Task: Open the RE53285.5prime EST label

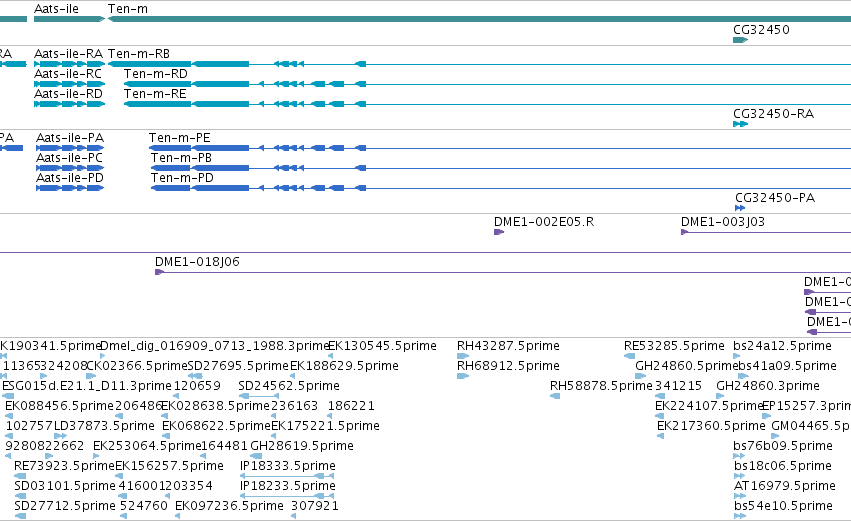Action: click(x=674, y=346)
